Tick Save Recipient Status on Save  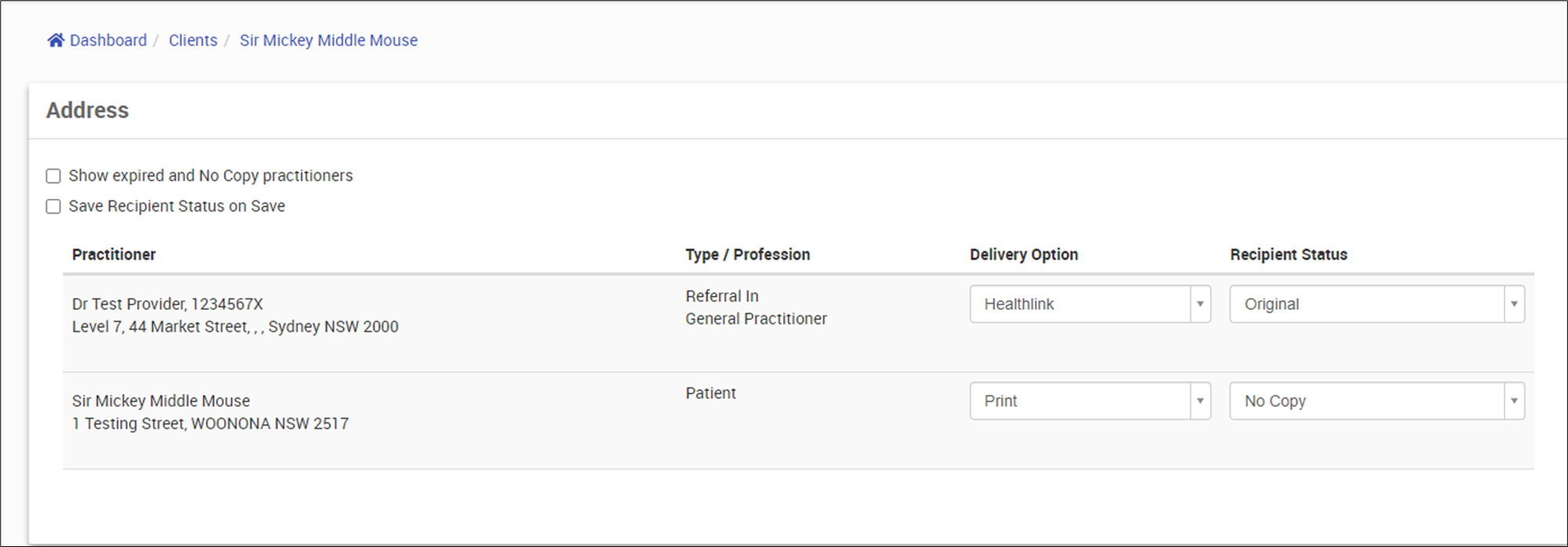[53, 207]
